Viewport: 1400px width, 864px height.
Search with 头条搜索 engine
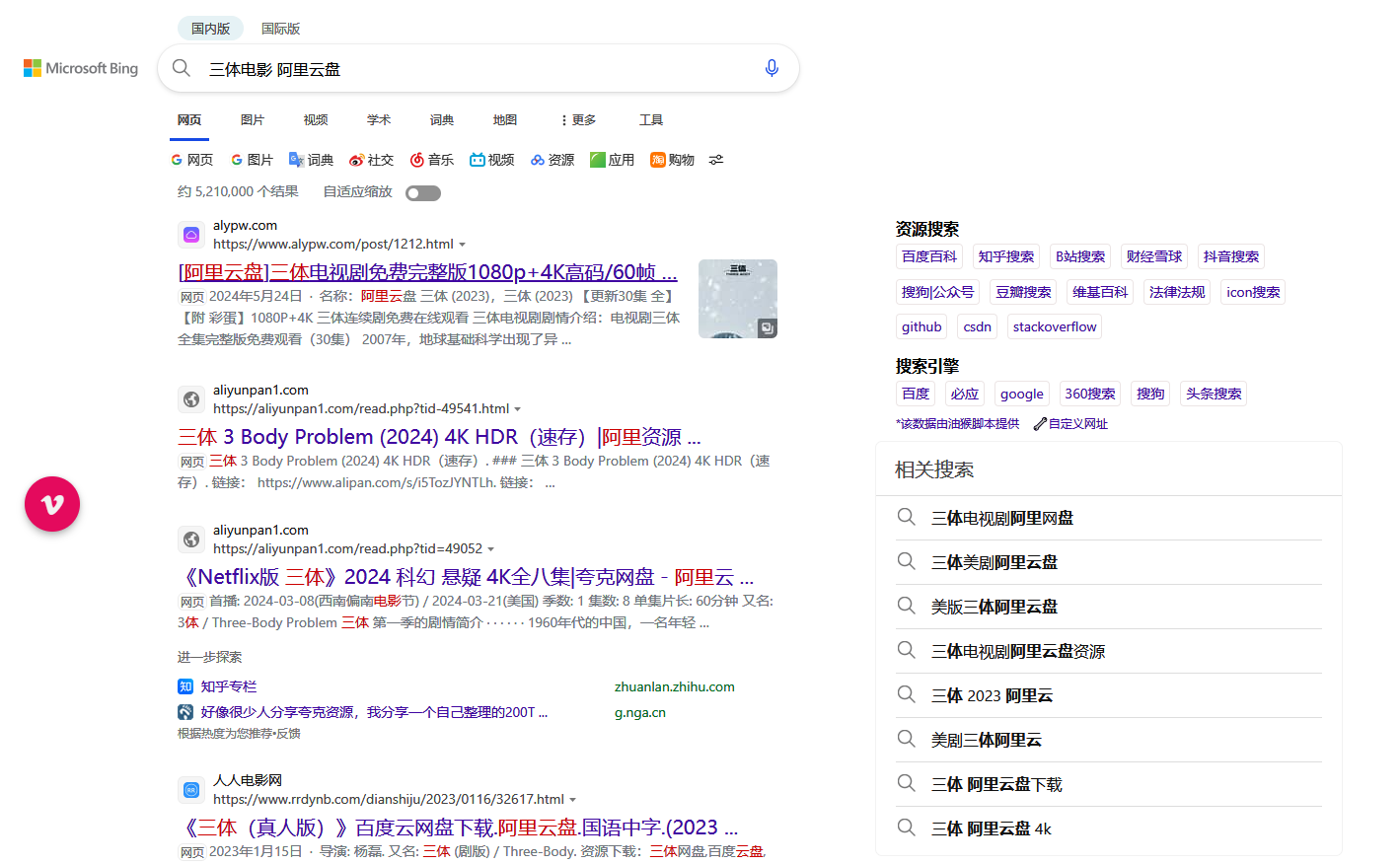click(x=1214, y=394)
